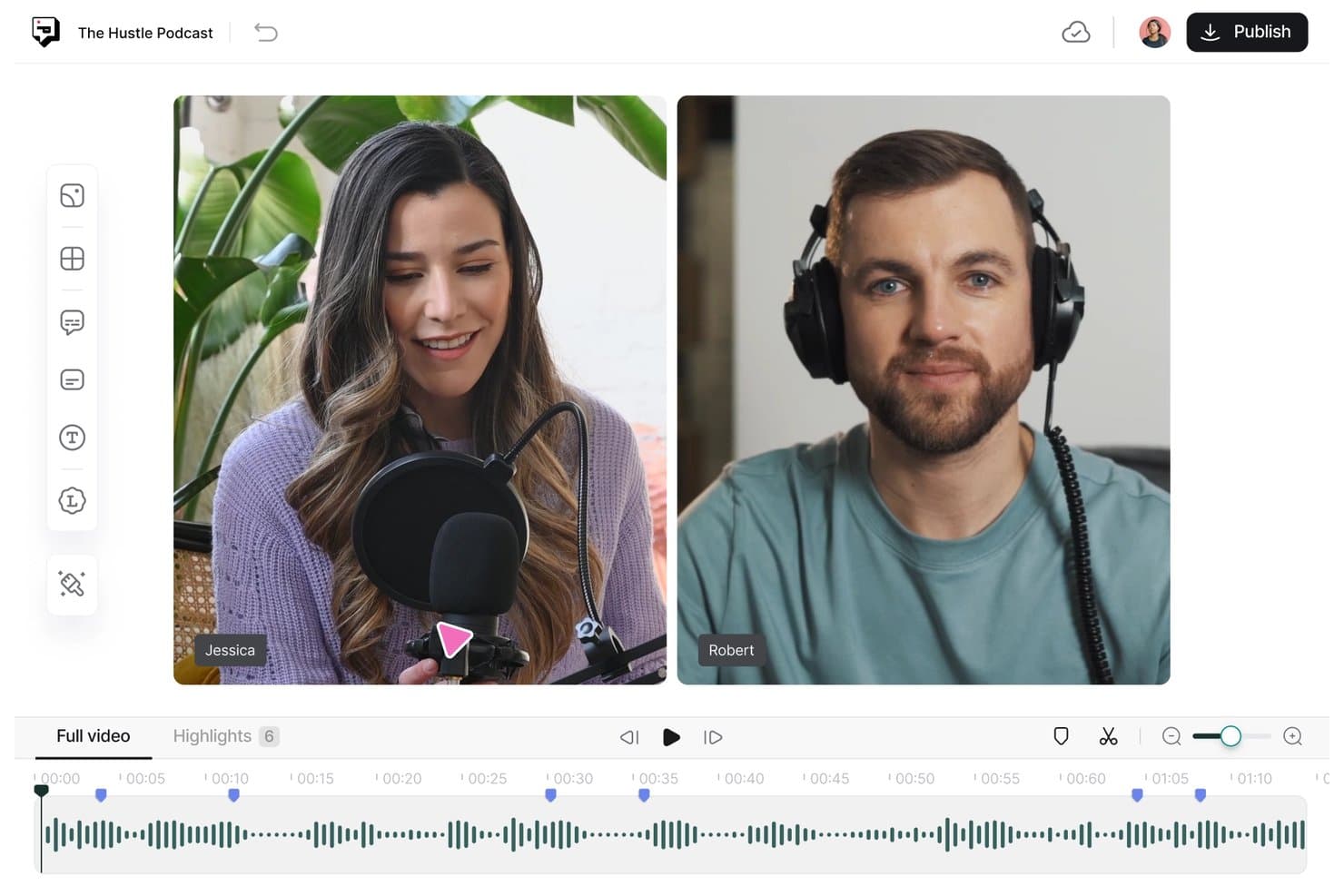This screenshot has height=896, width=1344.
Task: Switch to the Full video tab
Action: [93, 736]
